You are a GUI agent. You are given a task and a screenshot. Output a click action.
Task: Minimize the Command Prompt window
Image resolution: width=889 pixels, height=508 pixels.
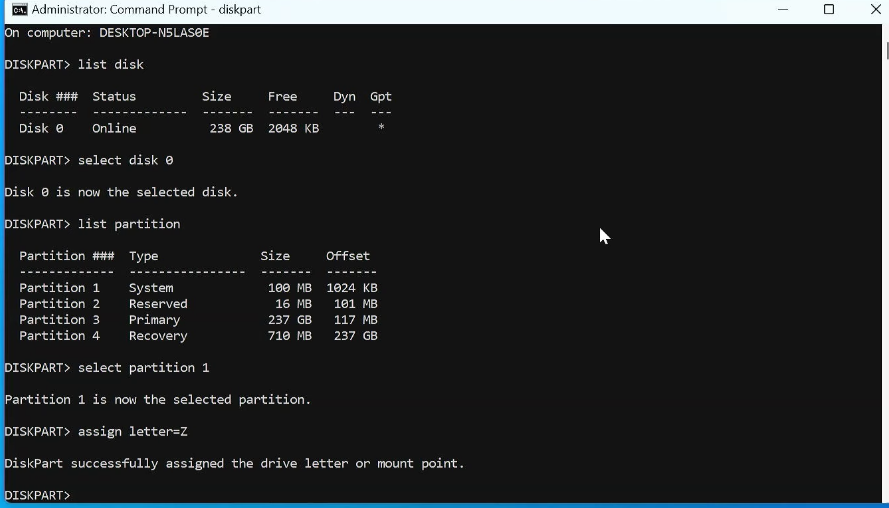click(x=783, y=10)
